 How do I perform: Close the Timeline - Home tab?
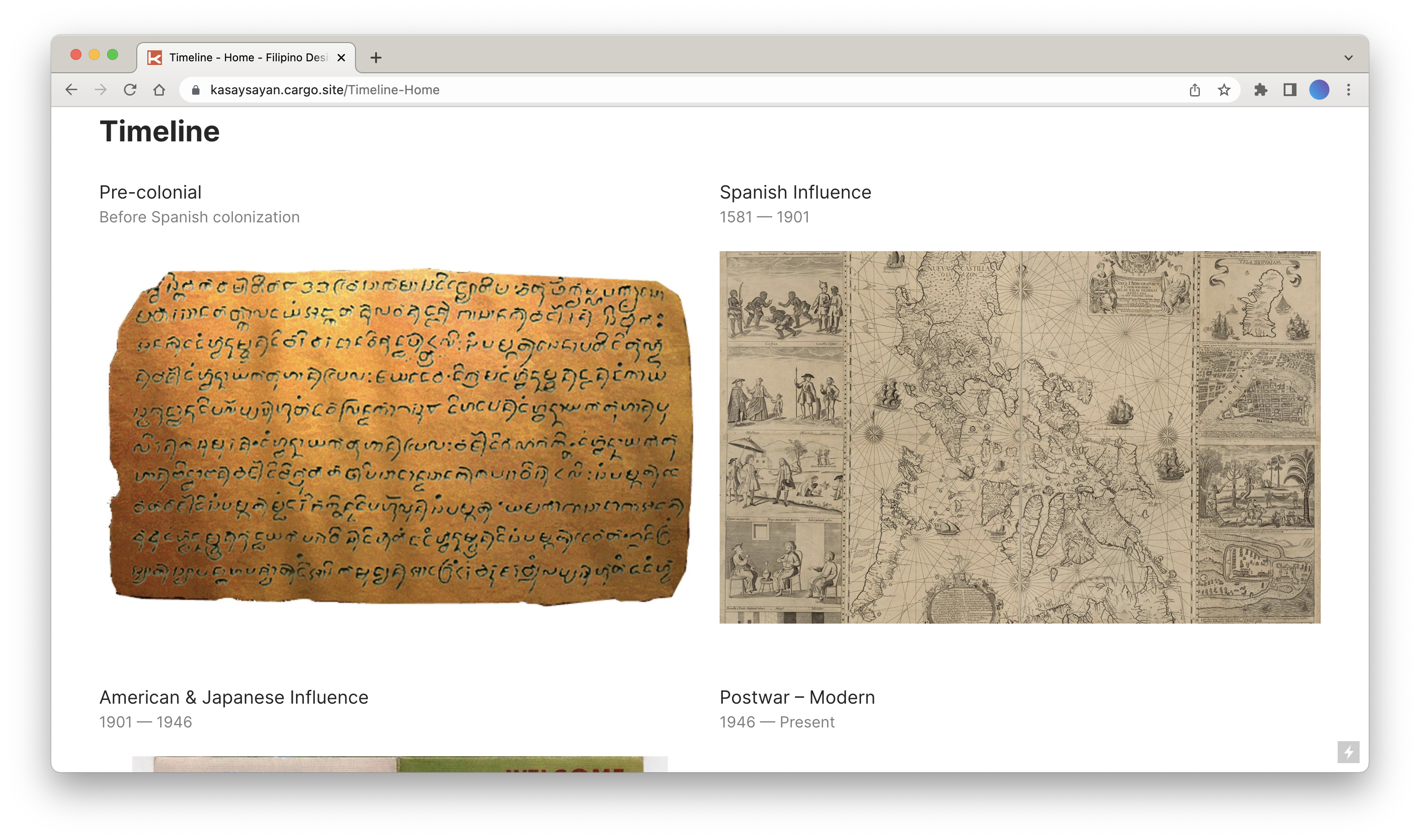tap(341, 58)
